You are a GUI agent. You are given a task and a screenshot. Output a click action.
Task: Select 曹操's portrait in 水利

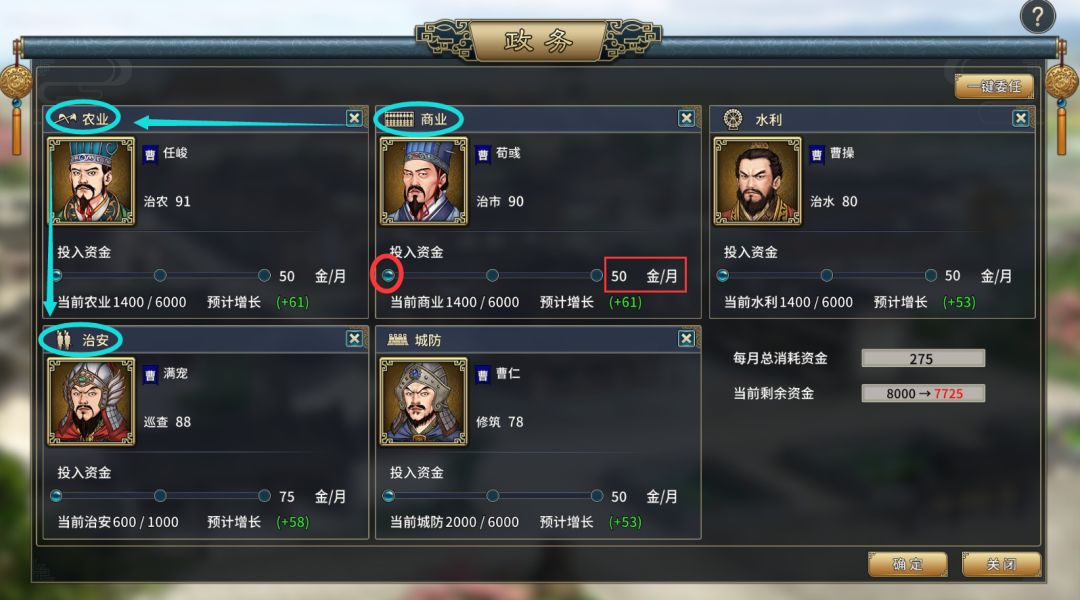(758, 181)
